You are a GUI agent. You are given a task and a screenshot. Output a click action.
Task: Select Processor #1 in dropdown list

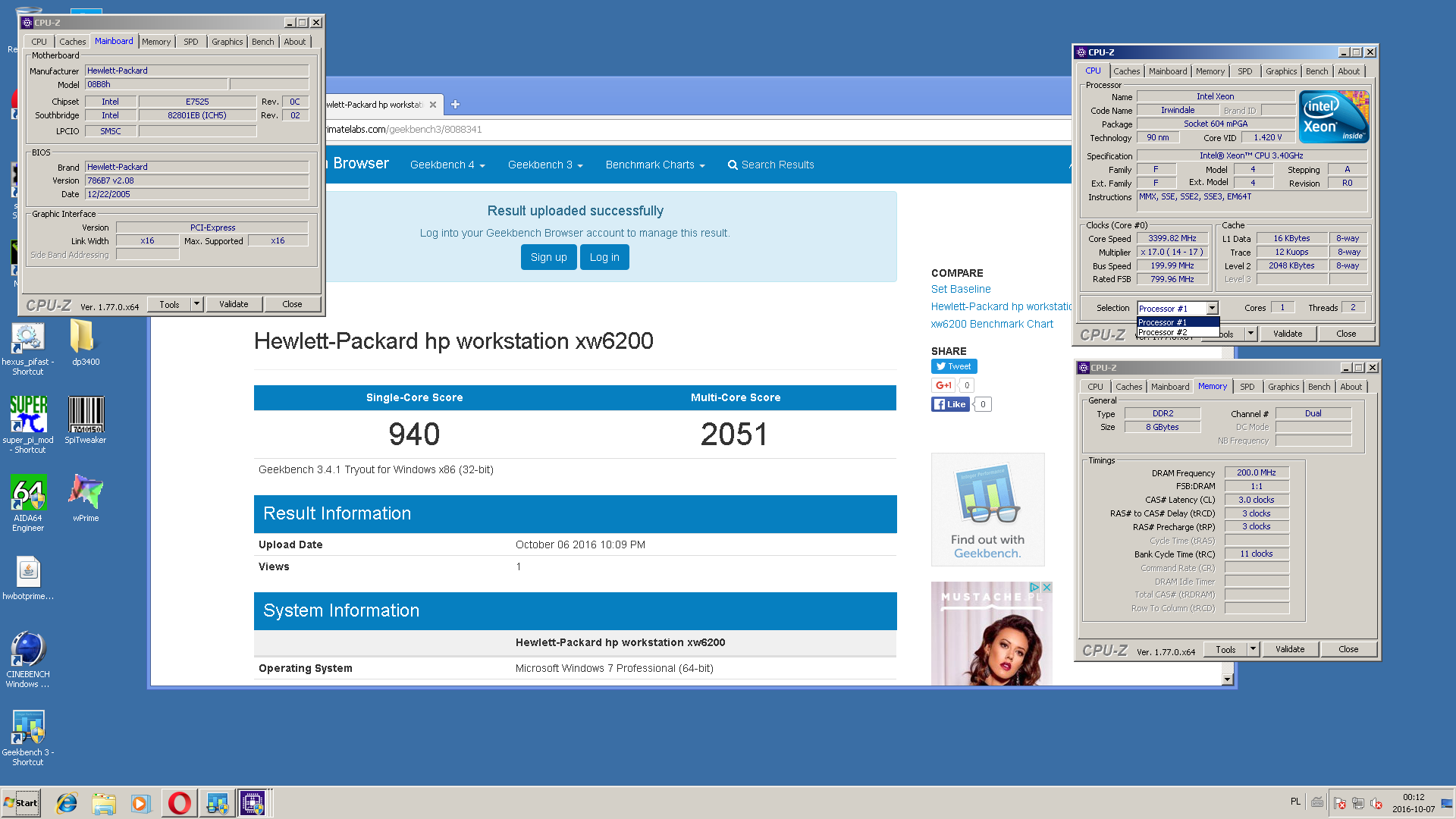click(1178, 322)
